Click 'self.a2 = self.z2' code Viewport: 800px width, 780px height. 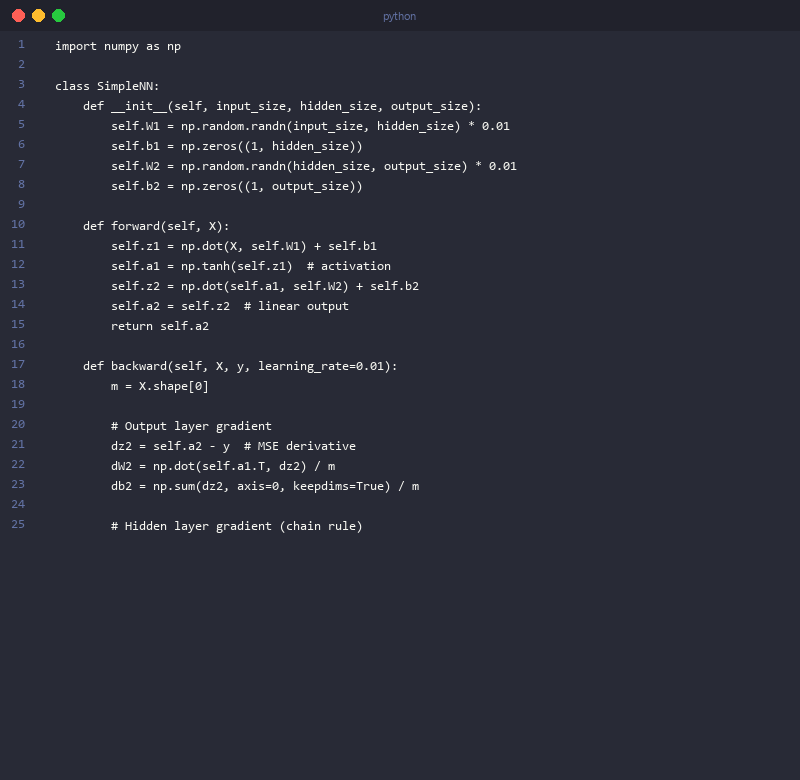pyautogui.click(x=170, y=306)
